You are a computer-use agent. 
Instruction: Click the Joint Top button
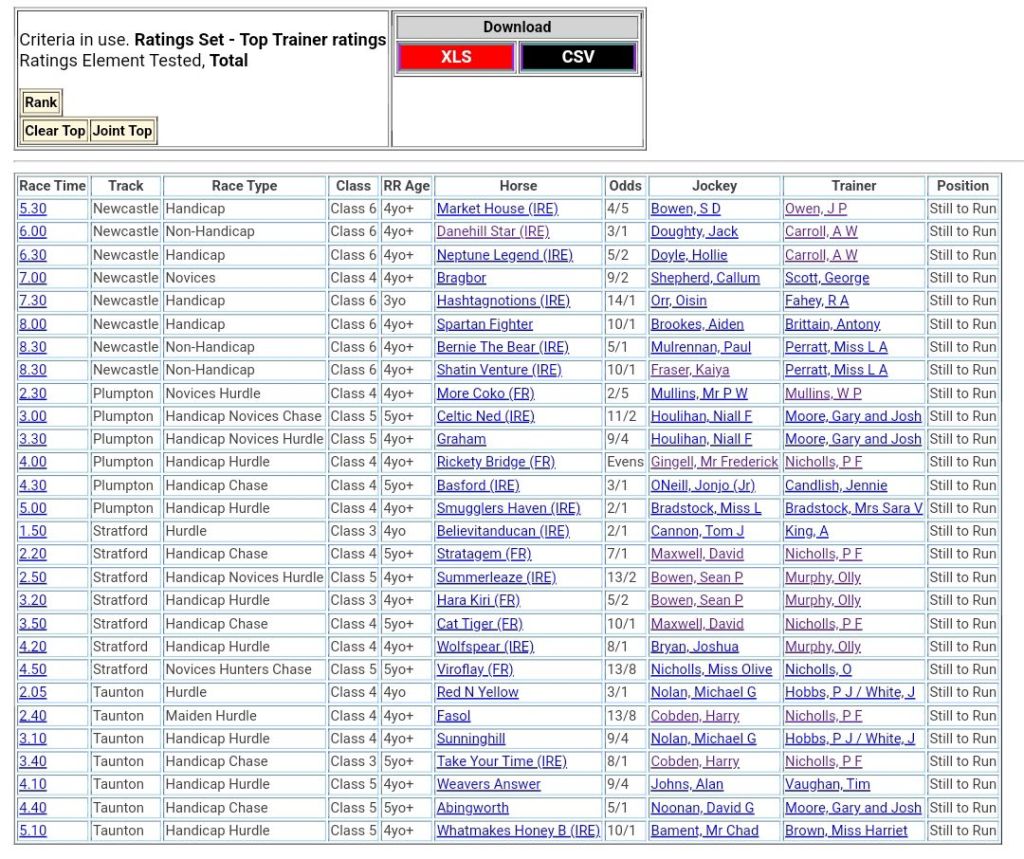point(122,131)
